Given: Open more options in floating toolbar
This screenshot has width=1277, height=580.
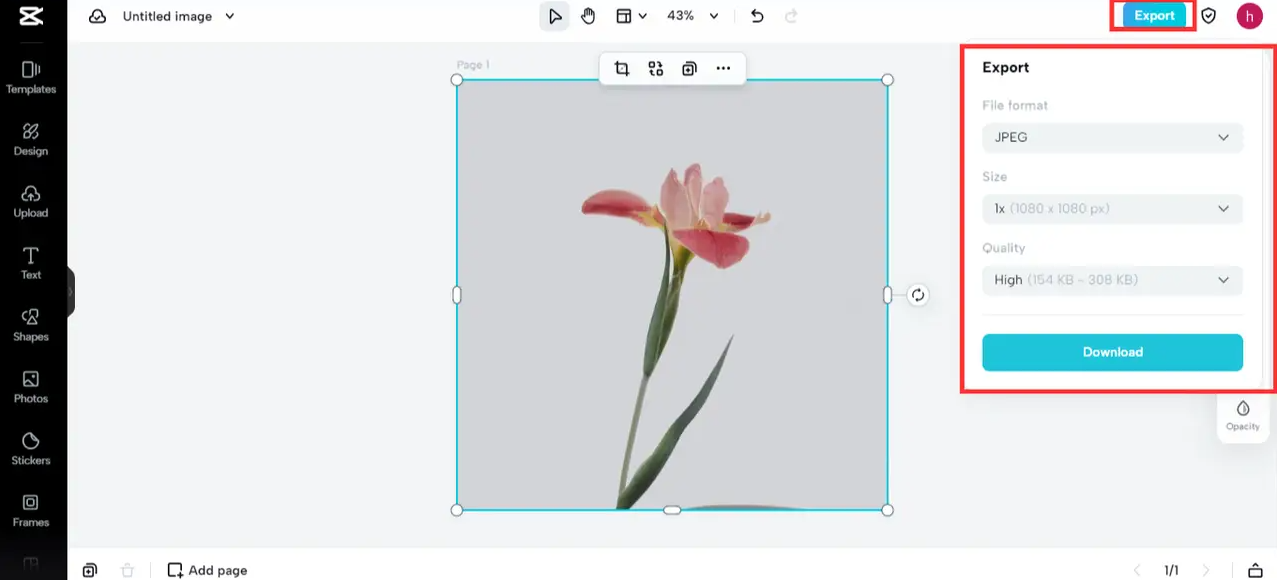Looking at the screenshot, I should tap(723, 68).
